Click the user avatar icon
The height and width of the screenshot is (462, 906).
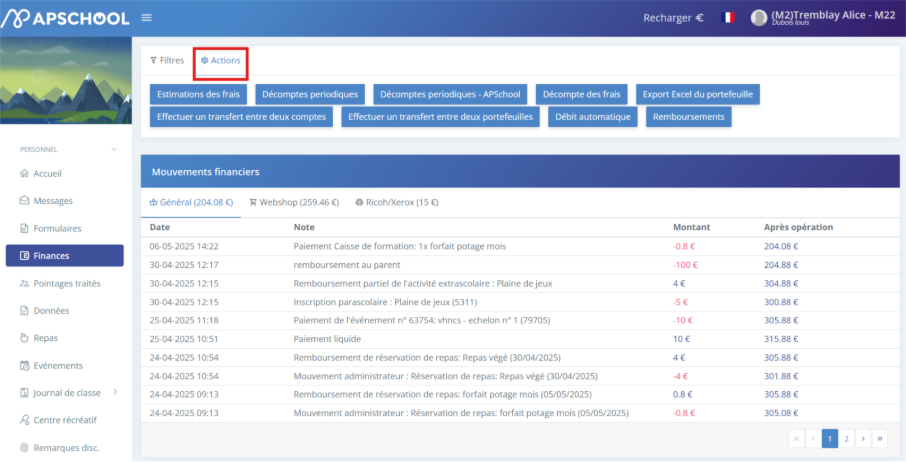[x=759, y=17]
